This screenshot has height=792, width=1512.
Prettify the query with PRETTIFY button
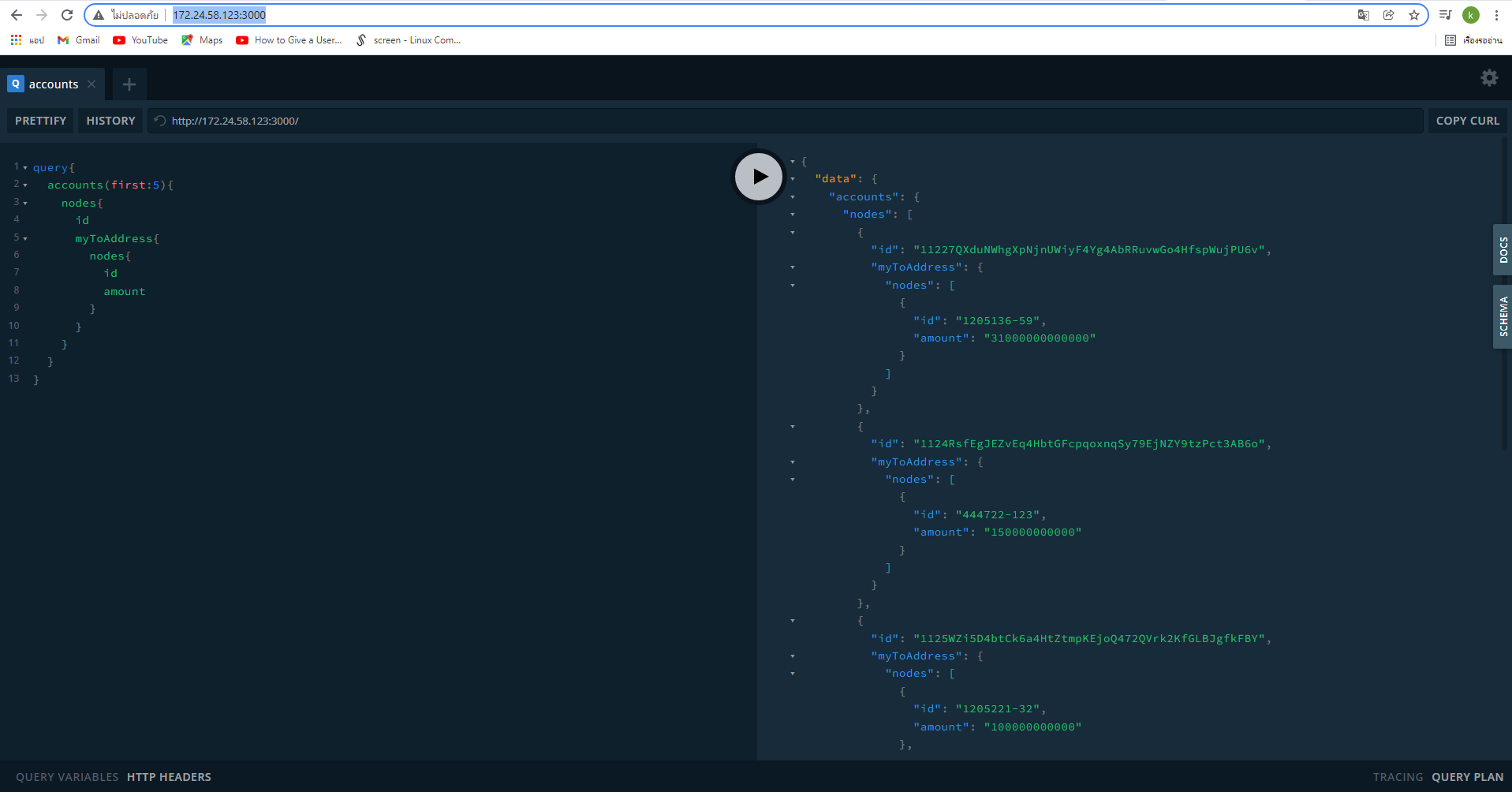coord(39,120)
